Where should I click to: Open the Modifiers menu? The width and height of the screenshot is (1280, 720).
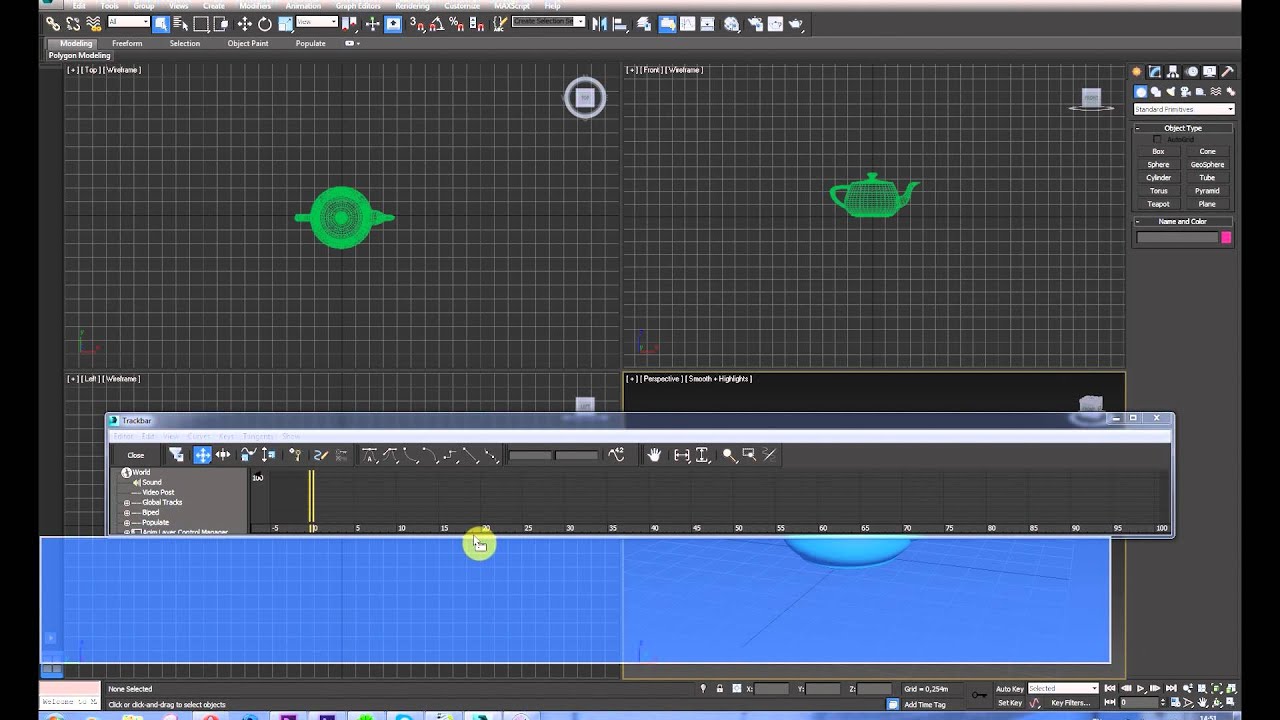255,6
